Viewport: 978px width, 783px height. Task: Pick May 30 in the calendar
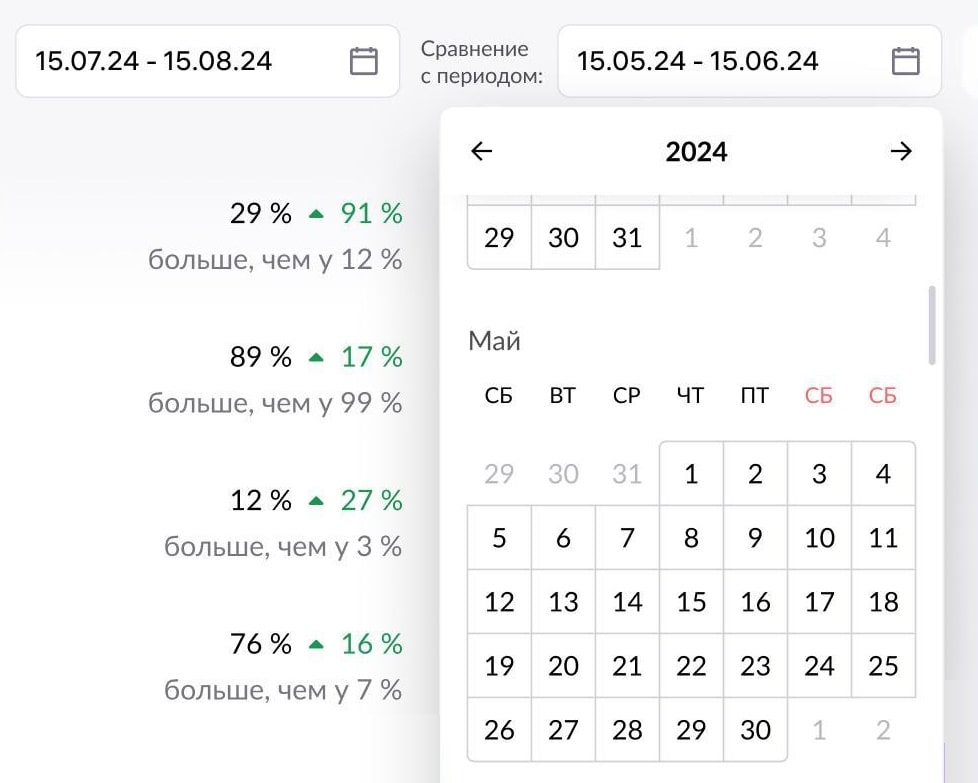click(x=755, y=730)
